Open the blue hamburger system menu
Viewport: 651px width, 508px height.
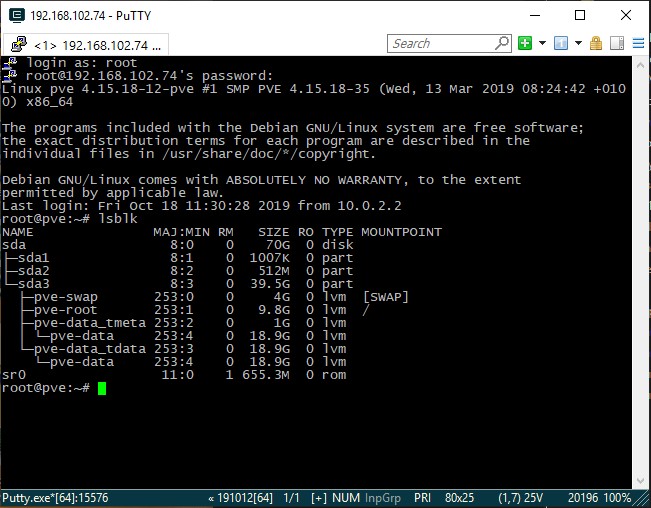(x=638, y=43)
